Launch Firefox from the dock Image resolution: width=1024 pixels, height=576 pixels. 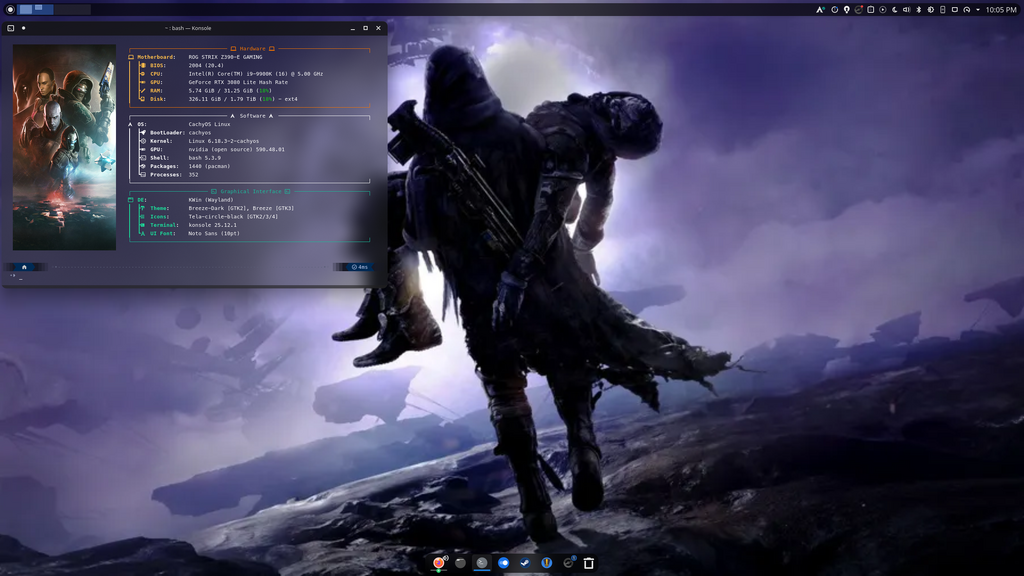pyautogui.click(x=439, y=562)
